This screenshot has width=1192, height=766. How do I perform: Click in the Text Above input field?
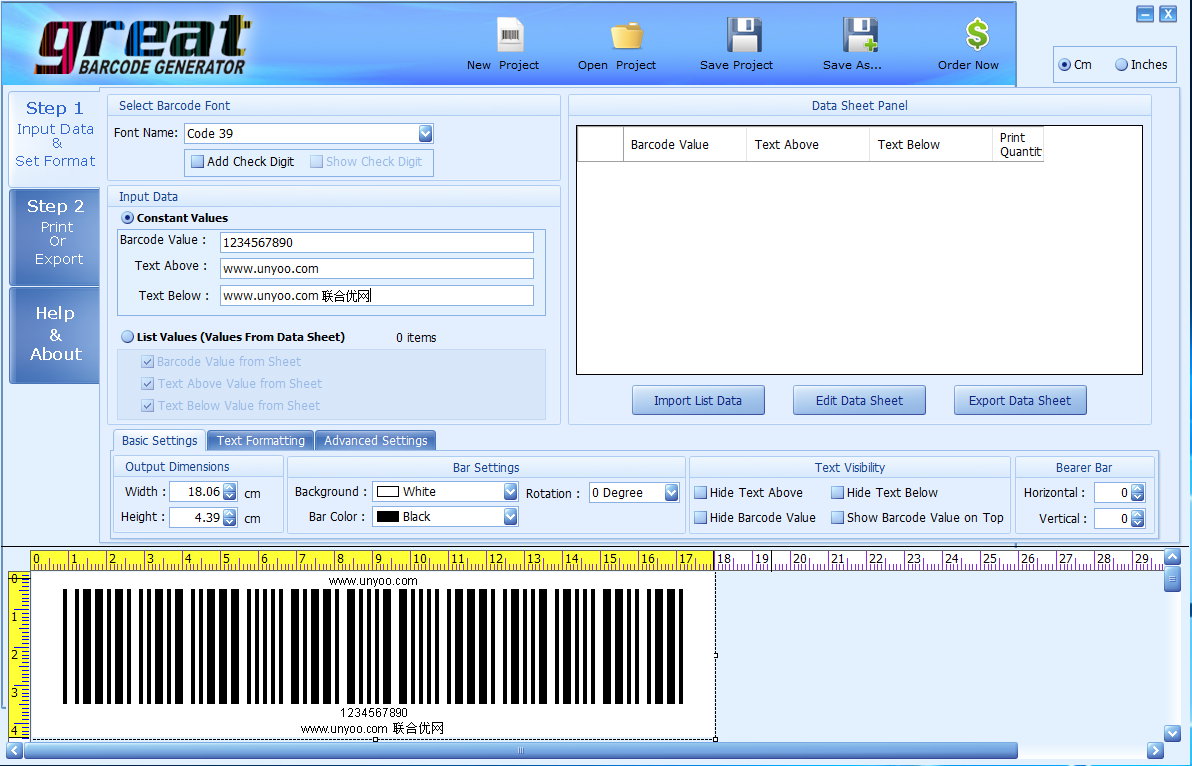click(376, 268)
